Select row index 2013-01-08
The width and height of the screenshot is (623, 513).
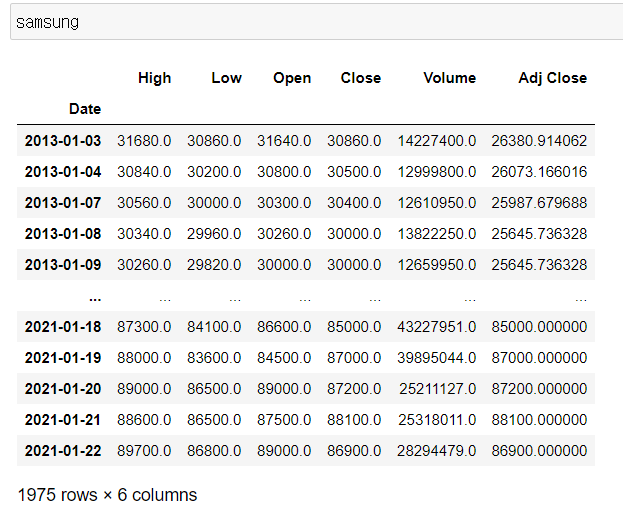click(63, 234)
